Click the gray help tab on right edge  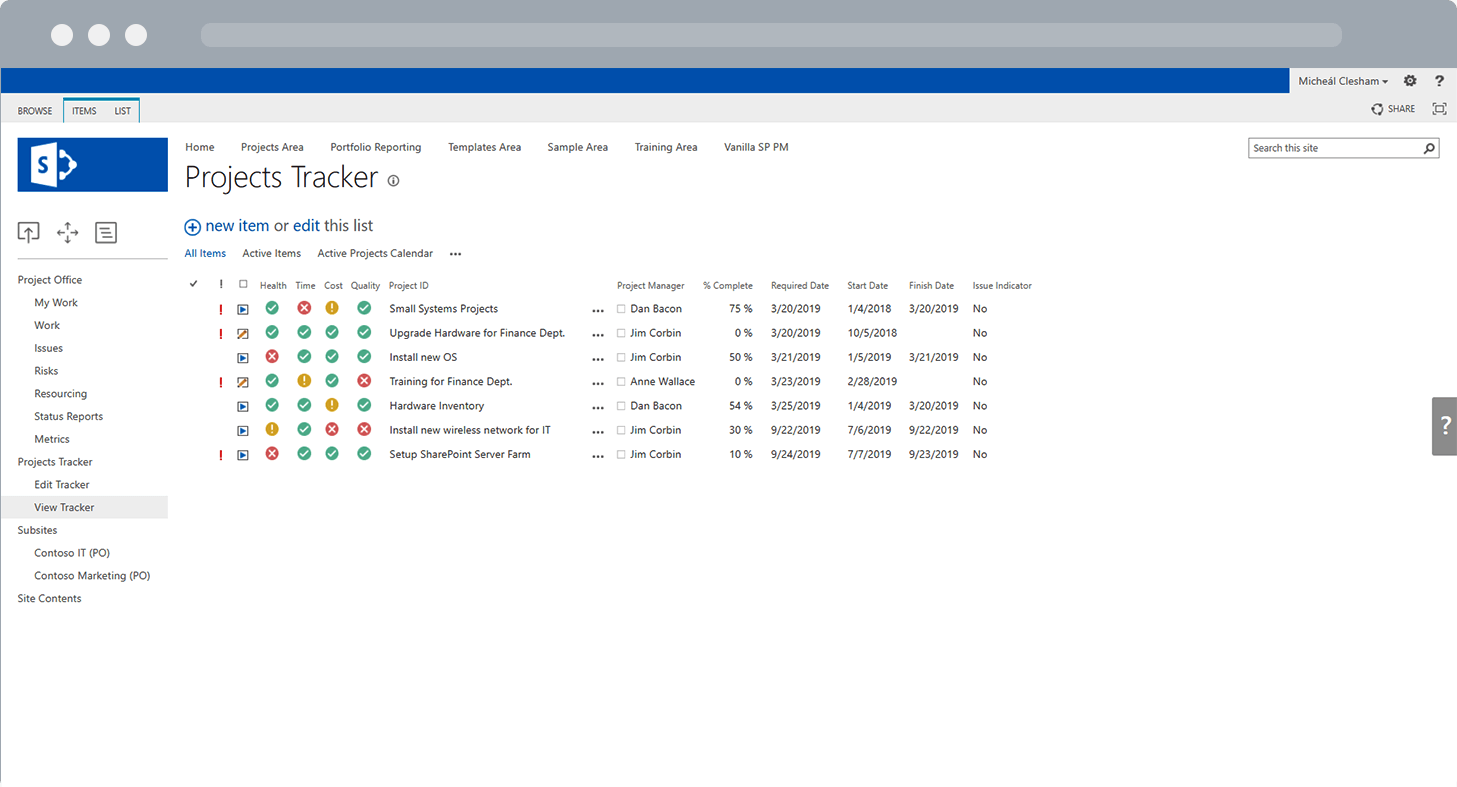[x=1445, y=426]
